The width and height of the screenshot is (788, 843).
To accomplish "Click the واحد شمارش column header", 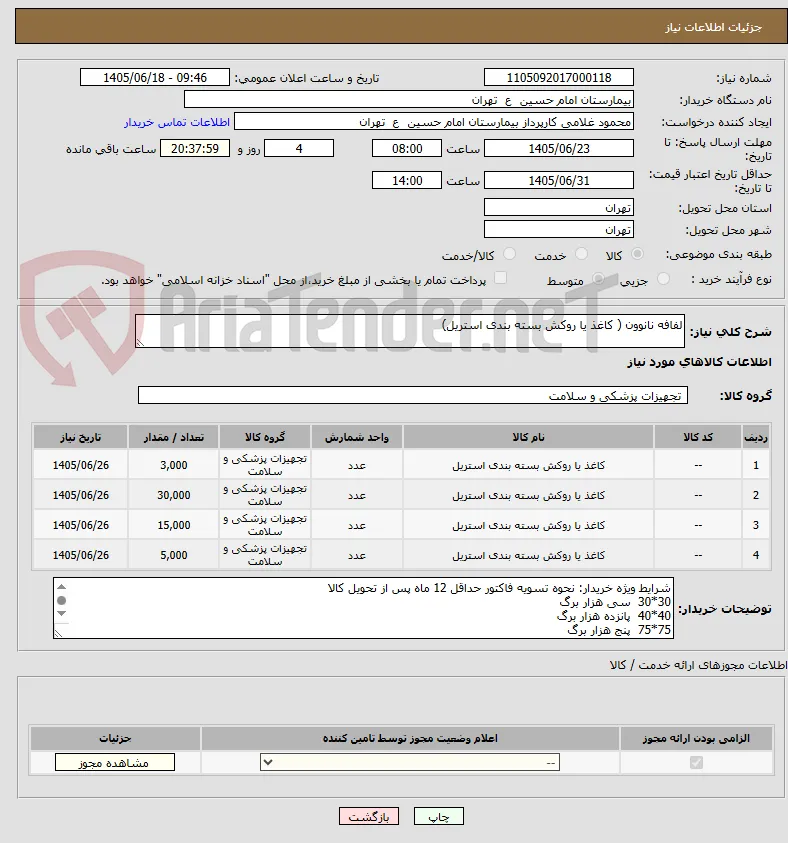I will click(356, 437).
